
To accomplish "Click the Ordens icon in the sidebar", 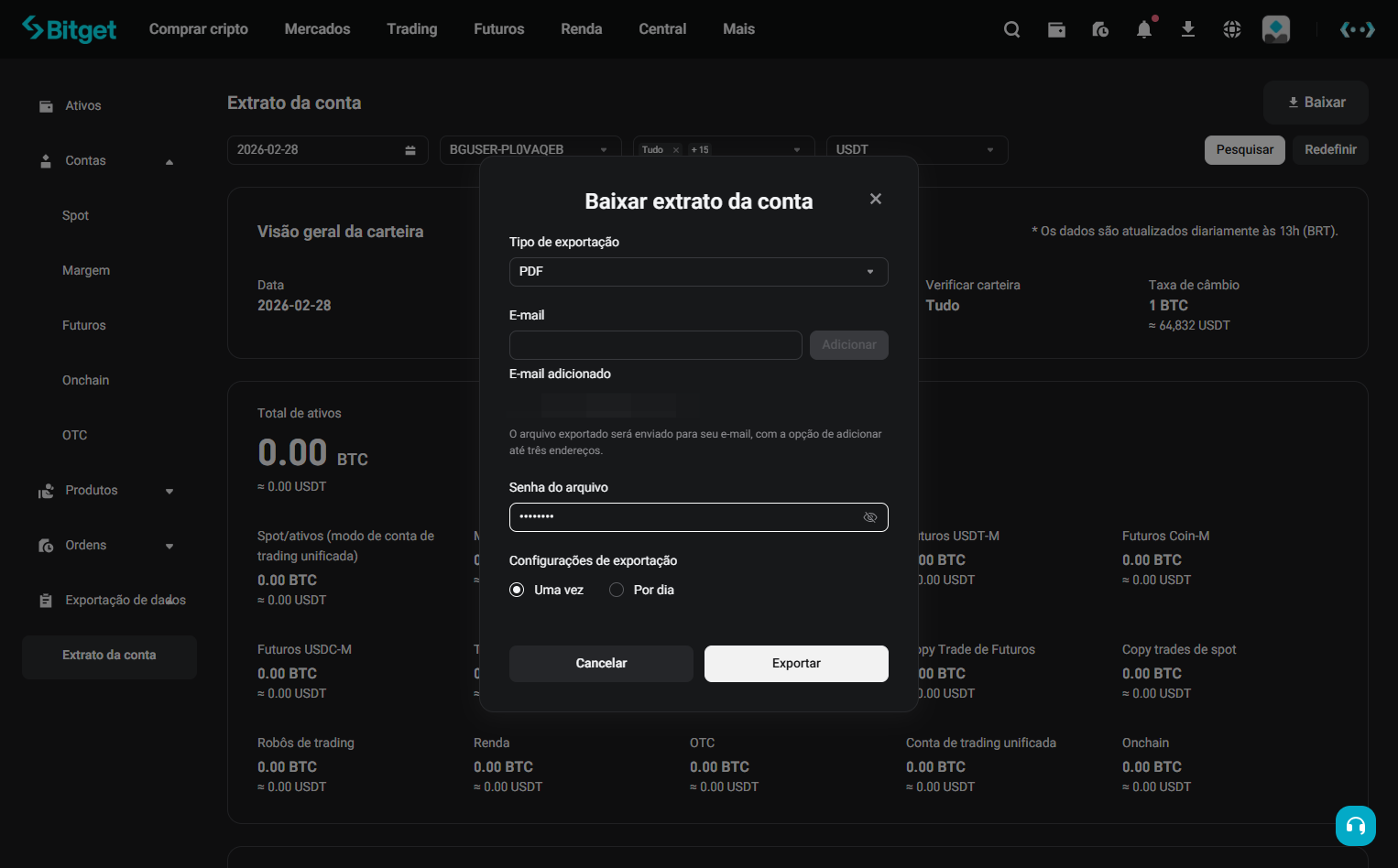I will click(46, 546).
